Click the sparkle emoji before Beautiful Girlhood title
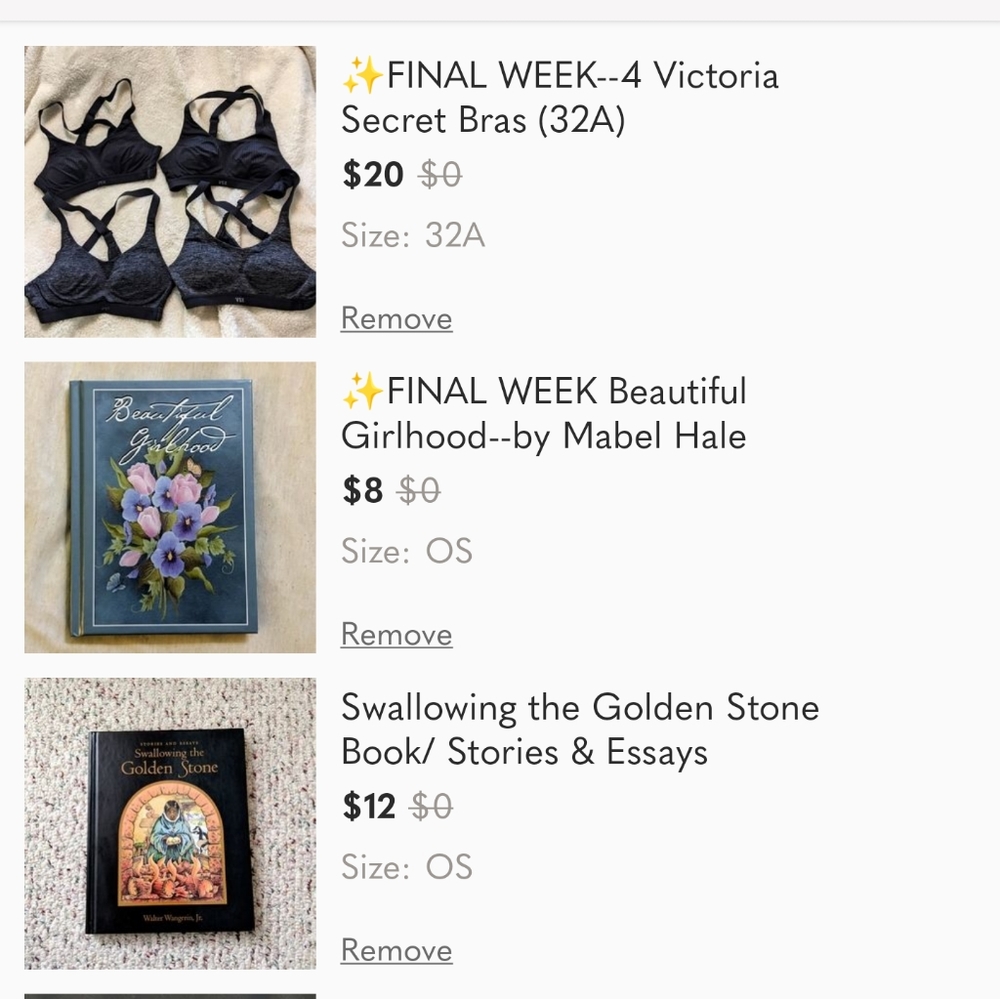The image size is (1000, 999). point(362,392)
